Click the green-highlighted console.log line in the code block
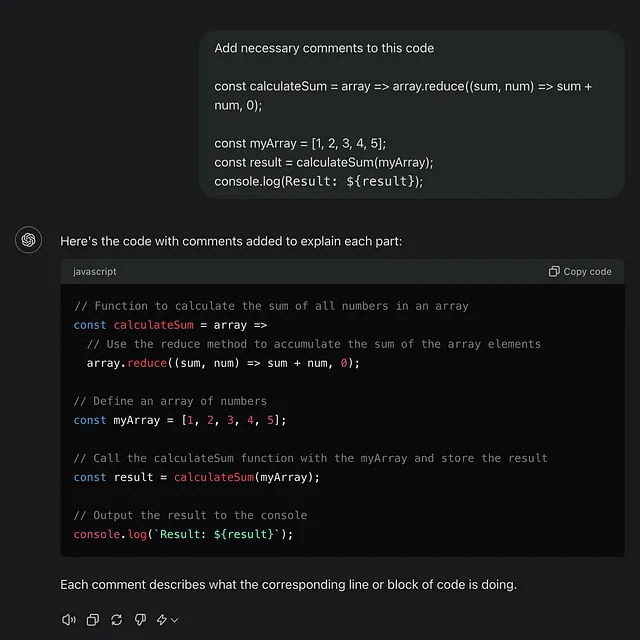This screenshot has width=640, height=640. tap(183, 534)
